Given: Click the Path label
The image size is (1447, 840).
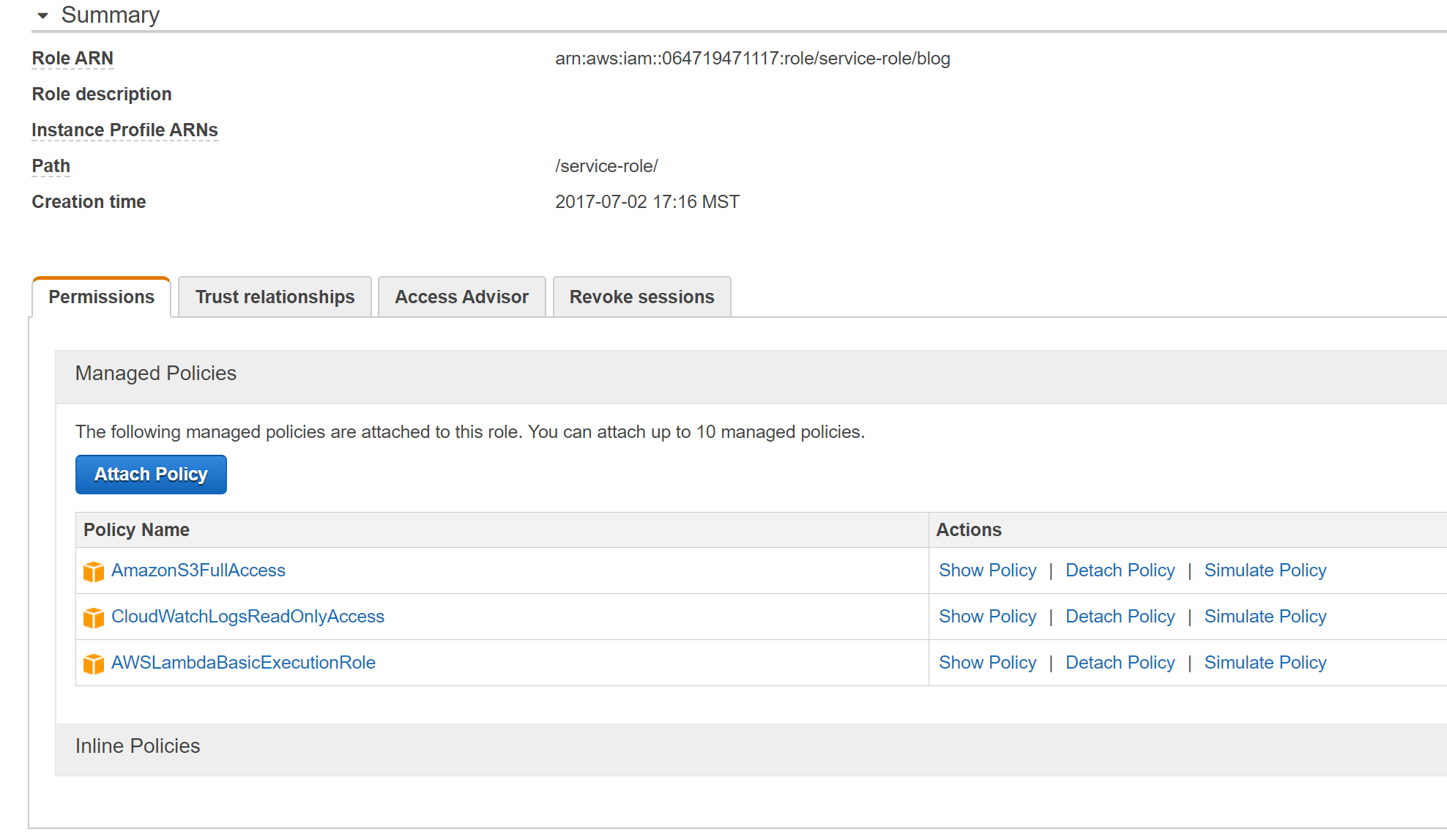Looking at the screenshot, I should 51,166.
